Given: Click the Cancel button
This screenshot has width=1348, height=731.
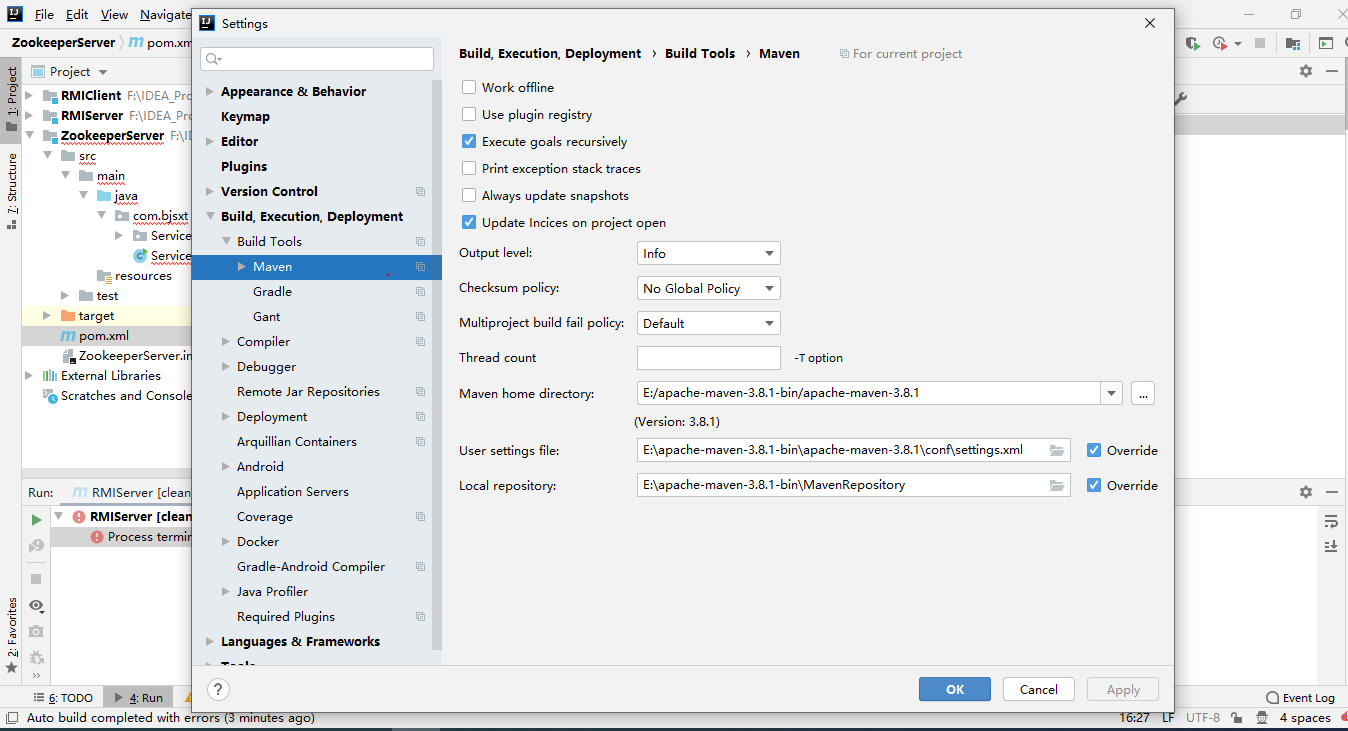Looking at the screenshot, I should pos(1038,689).
